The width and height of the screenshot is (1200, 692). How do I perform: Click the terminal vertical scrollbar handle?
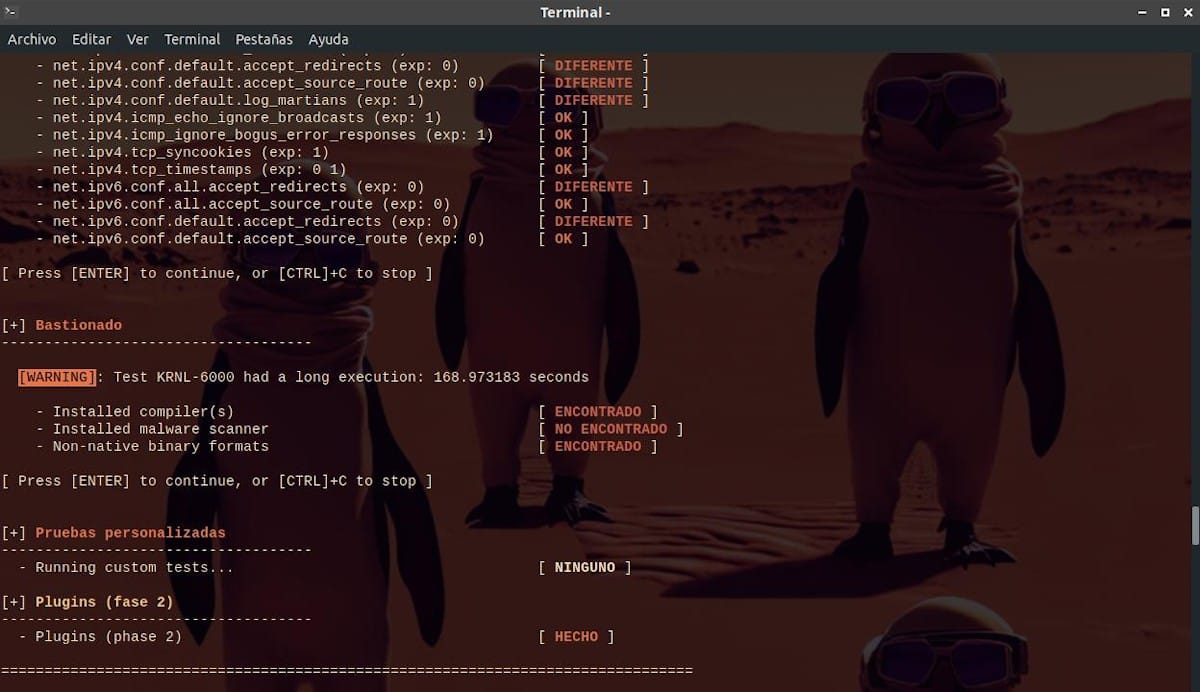pos(1195,525)
